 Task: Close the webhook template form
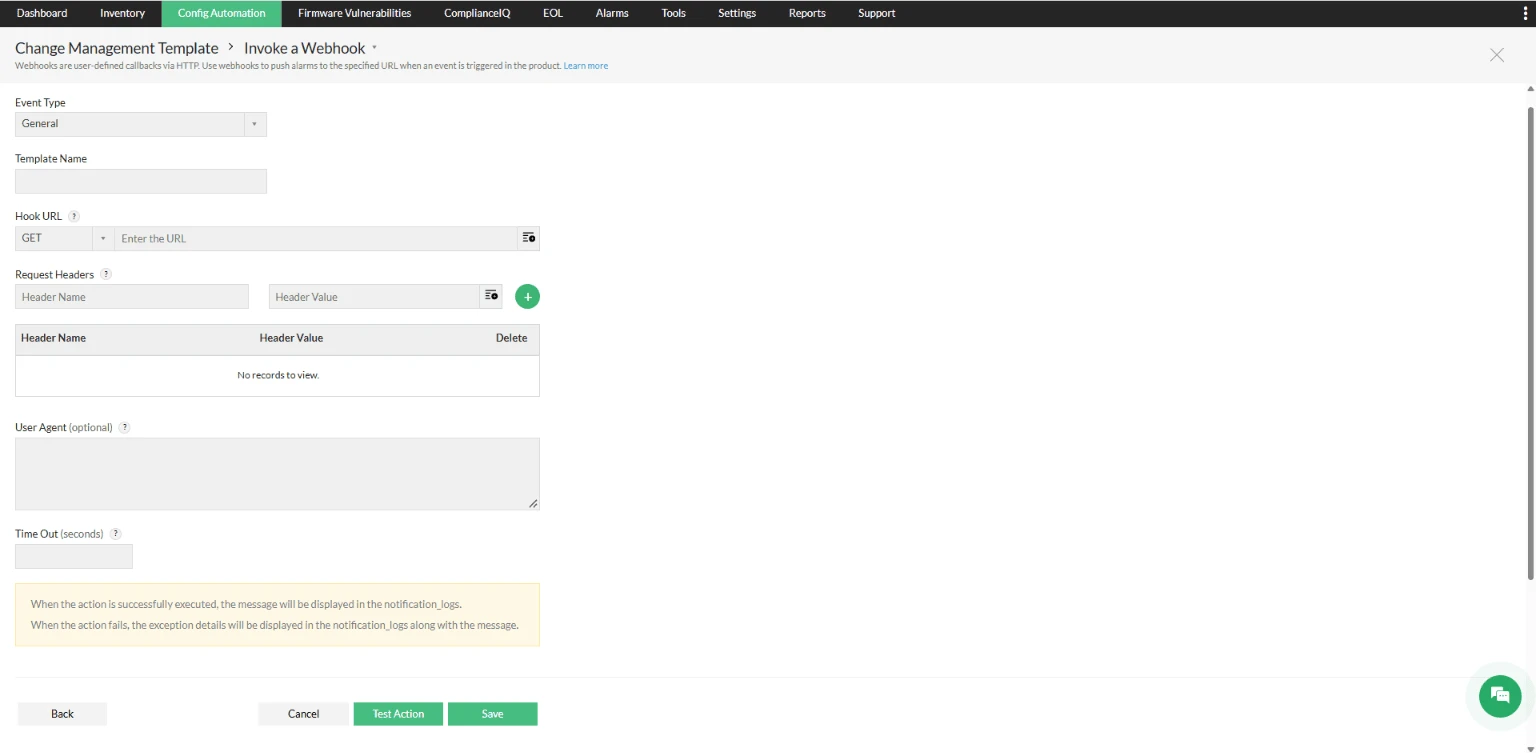point(1497,55)
